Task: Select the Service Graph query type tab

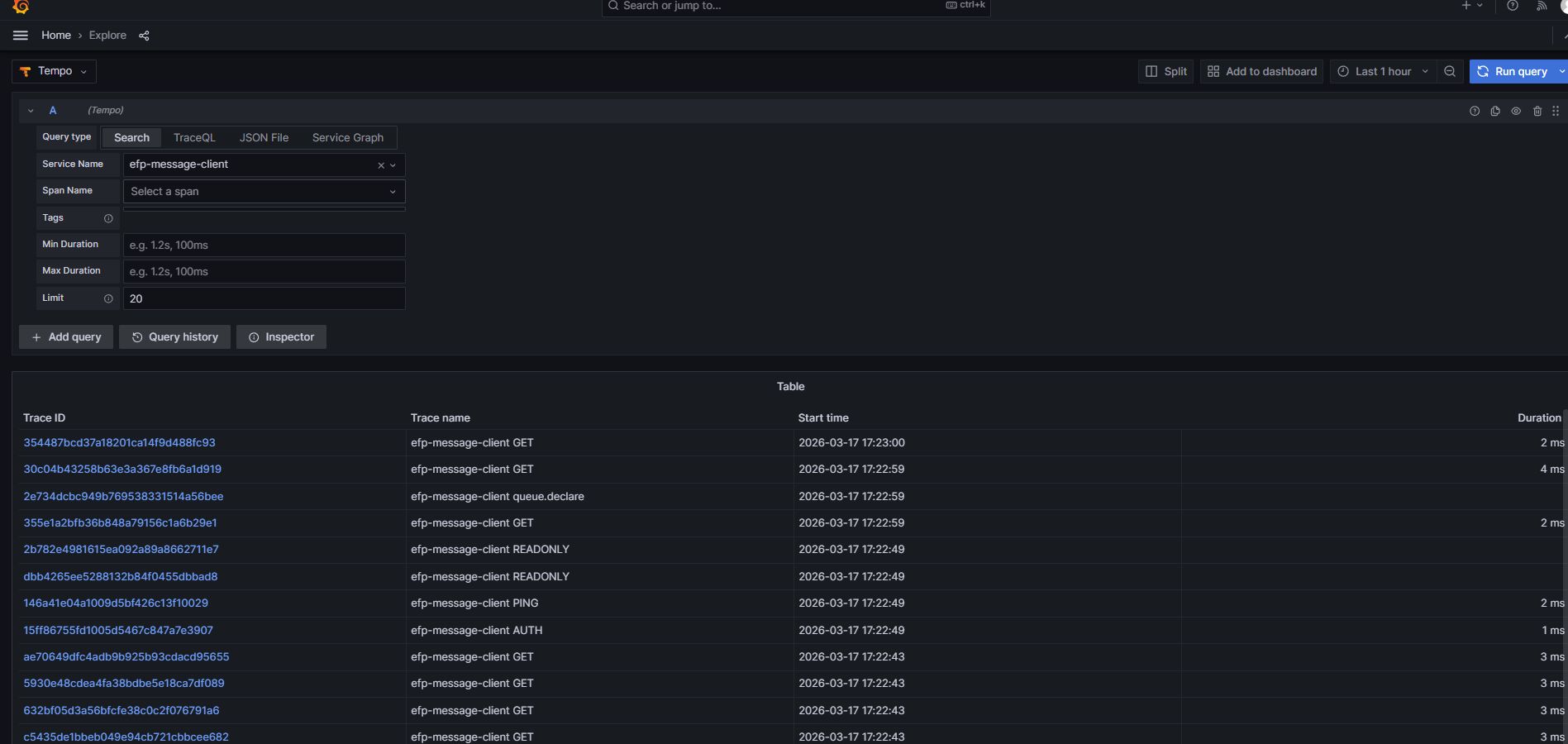Action: tap(347, 138)
